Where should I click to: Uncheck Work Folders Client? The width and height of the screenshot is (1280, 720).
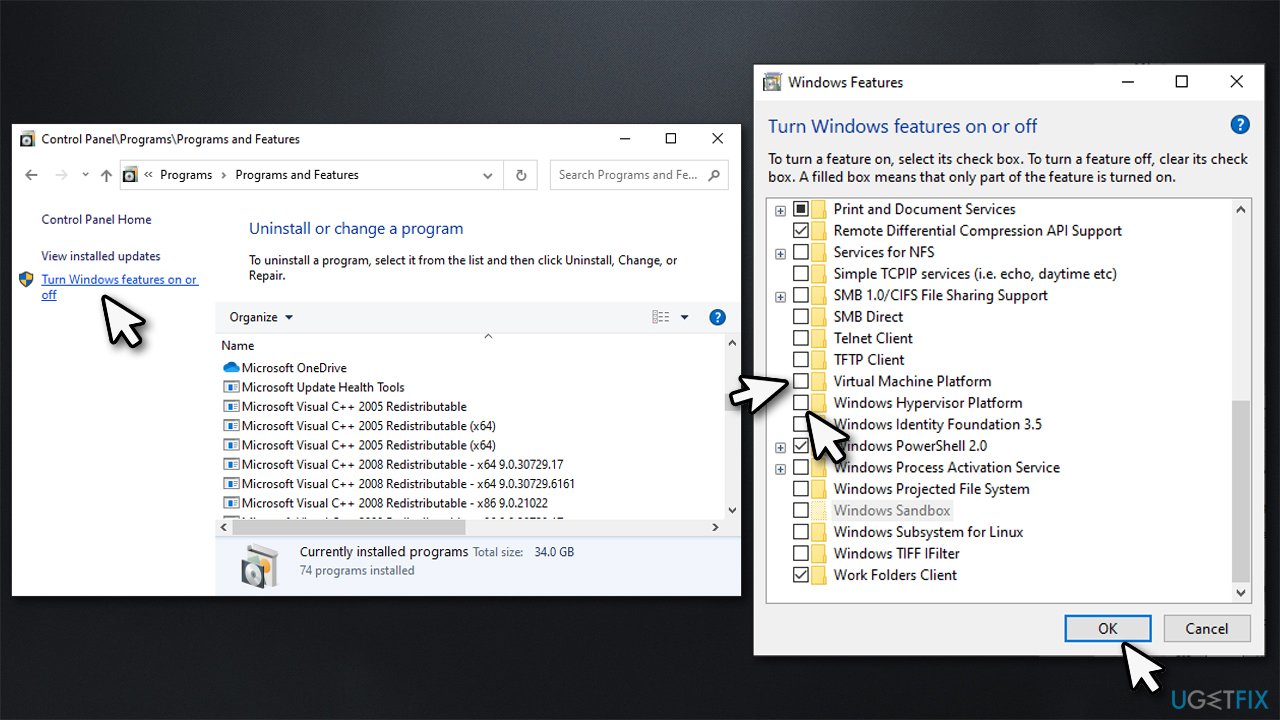coord(801,574)
